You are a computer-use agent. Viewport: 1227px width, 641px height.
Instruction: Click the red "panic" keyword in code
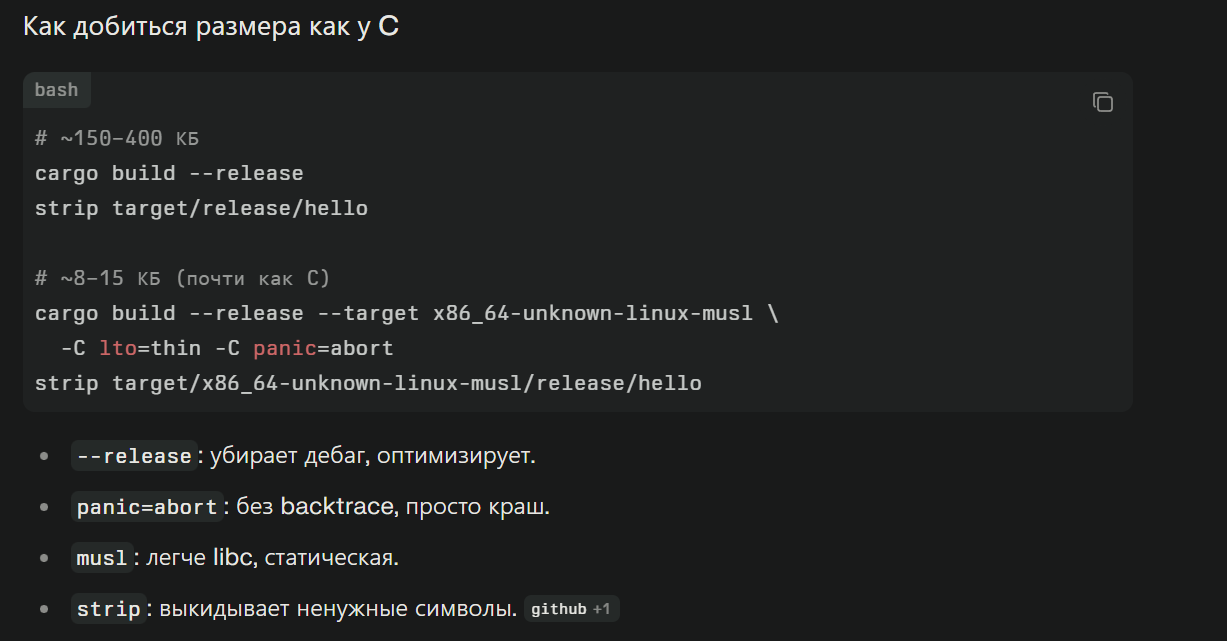click(x=283, y=348)
